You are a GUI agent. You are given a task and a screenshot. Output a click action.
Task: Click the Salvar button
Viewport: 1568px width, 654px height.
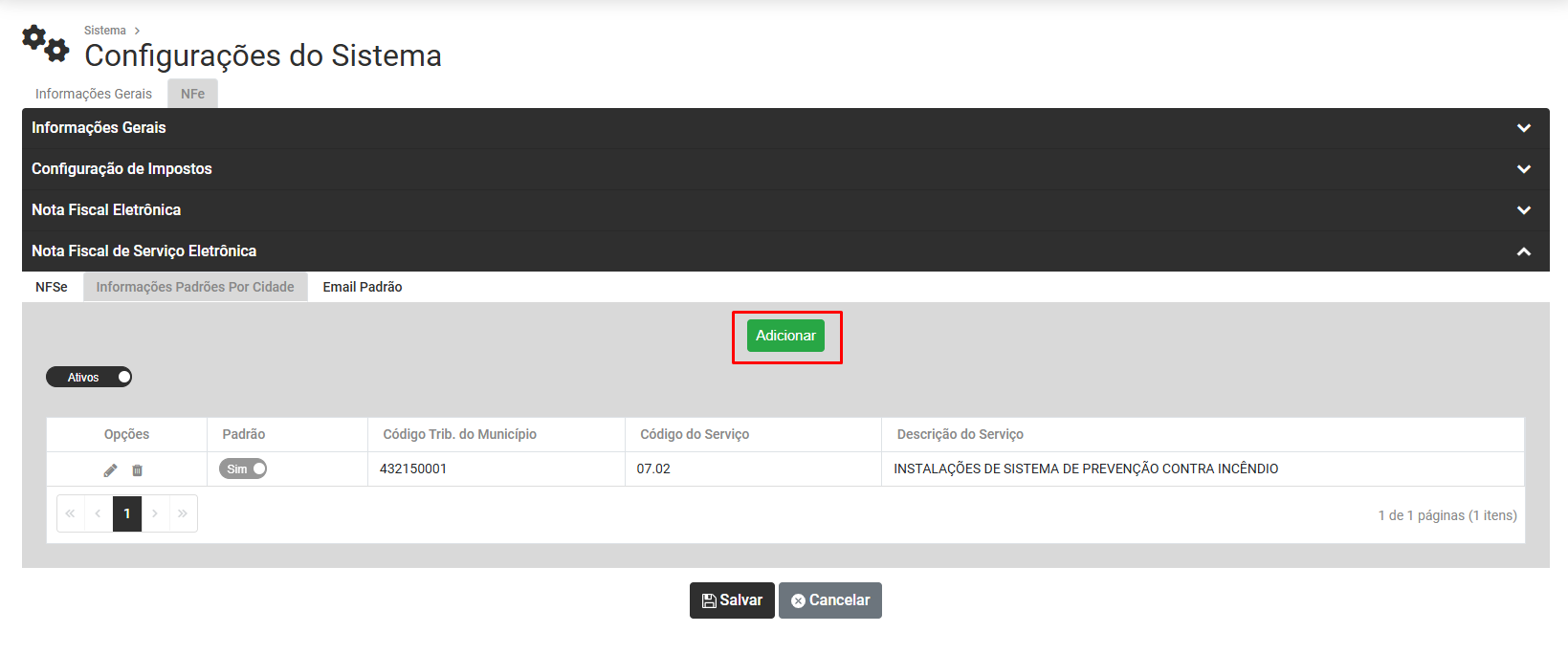pyautogui.click(x=732, y=600)
